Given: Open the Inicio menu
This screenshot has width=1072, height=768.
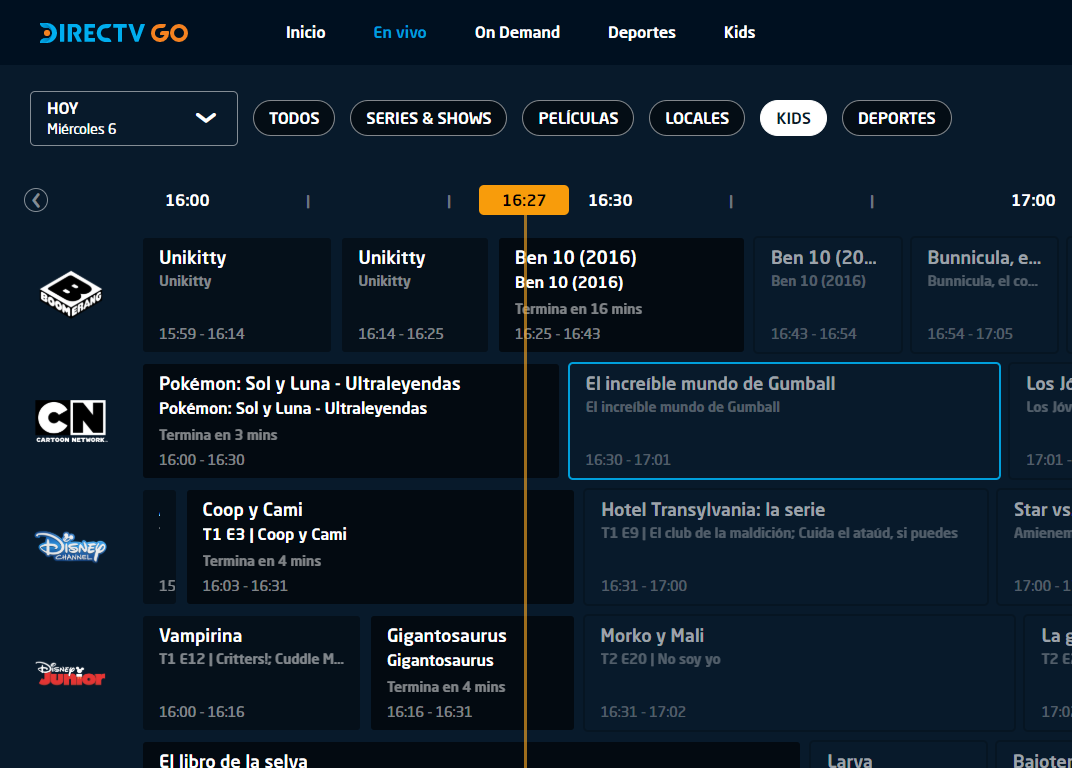Looking at the screenshot, I should pyautogui.click(x=306, y=32).
